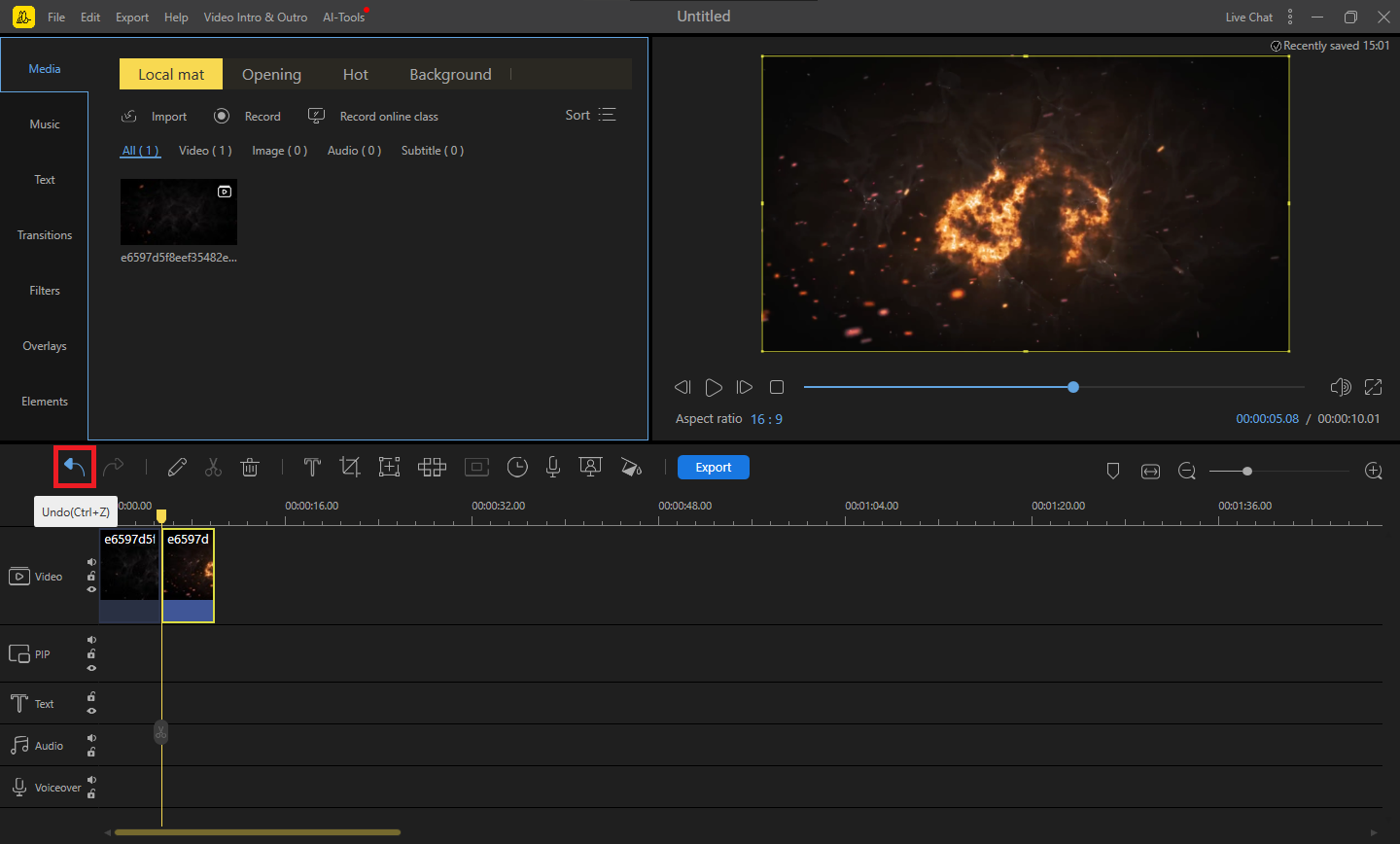Click the preview volume speaker icon
The image size is (1400, 844).
1341,387
